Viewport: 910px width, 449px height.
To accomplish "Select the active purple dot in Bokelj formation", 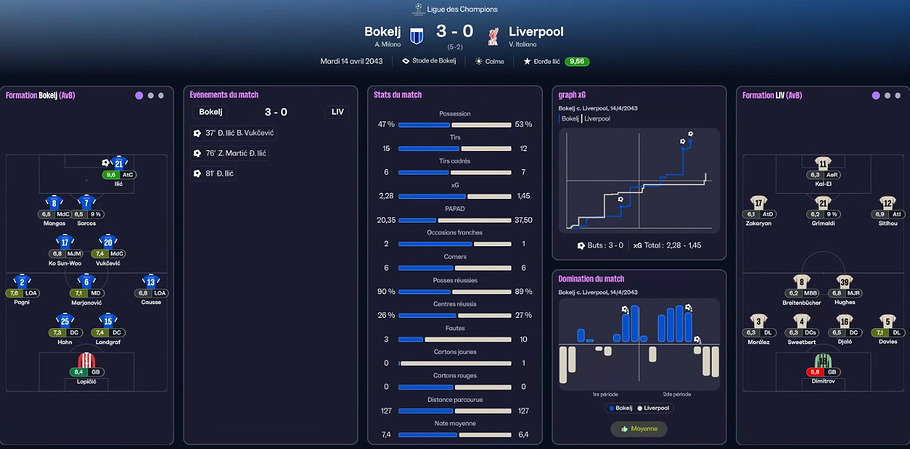I will tap(139, 96).
